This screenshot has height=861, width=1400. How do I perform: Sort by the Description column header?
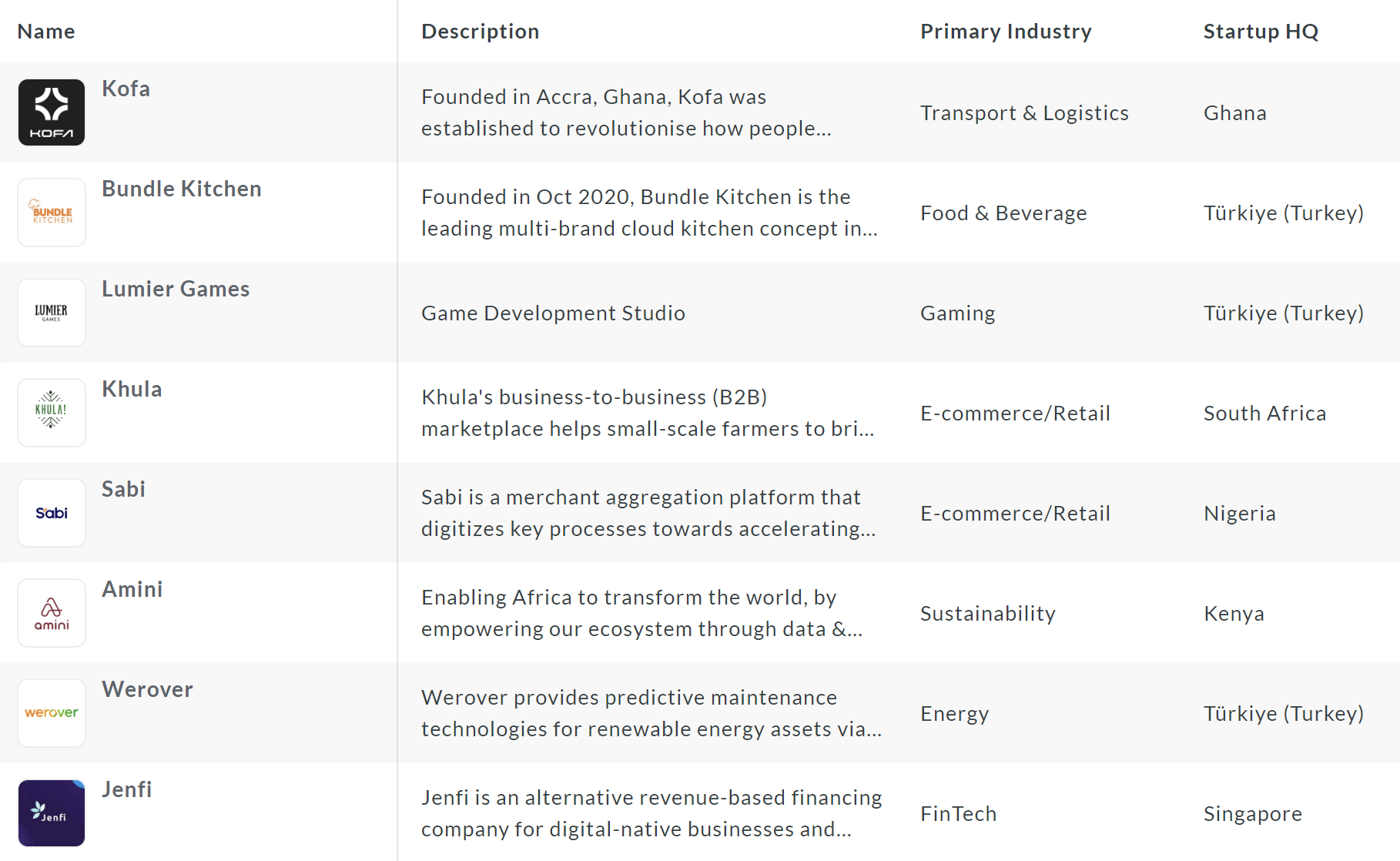(480, 32)
